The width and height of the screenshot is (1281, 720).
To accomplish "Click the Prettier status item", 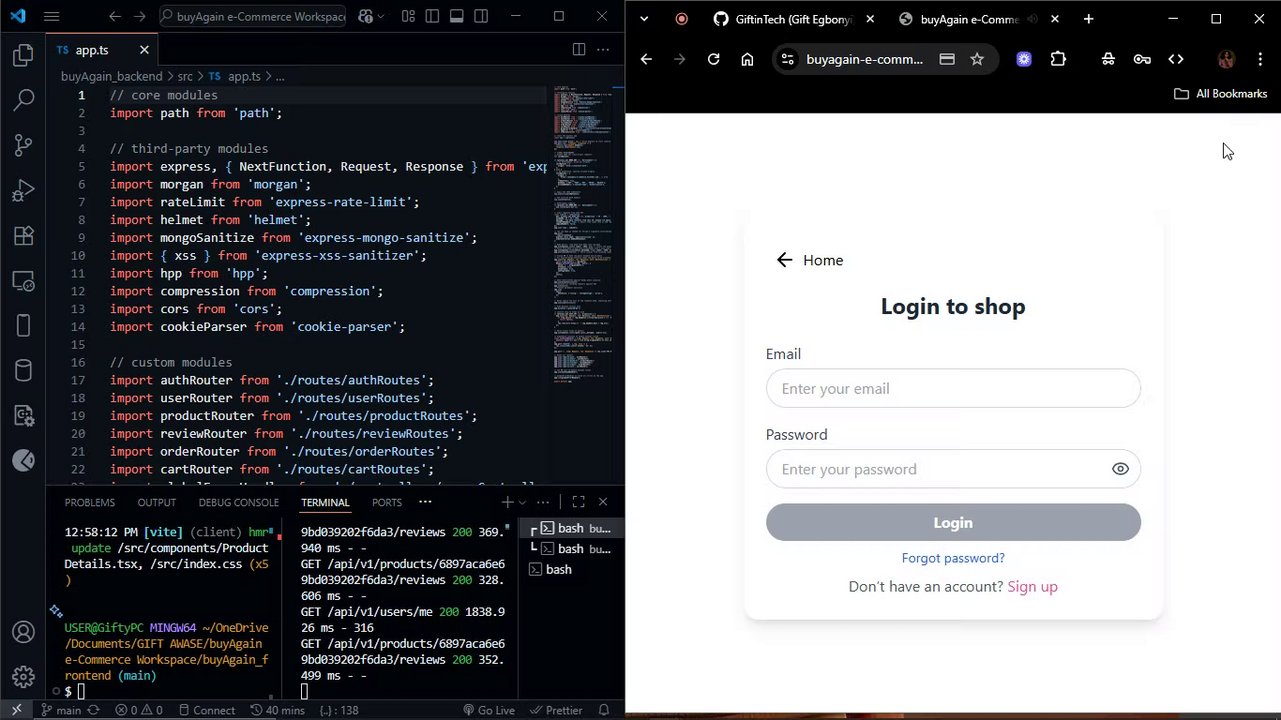I will 555,710.
